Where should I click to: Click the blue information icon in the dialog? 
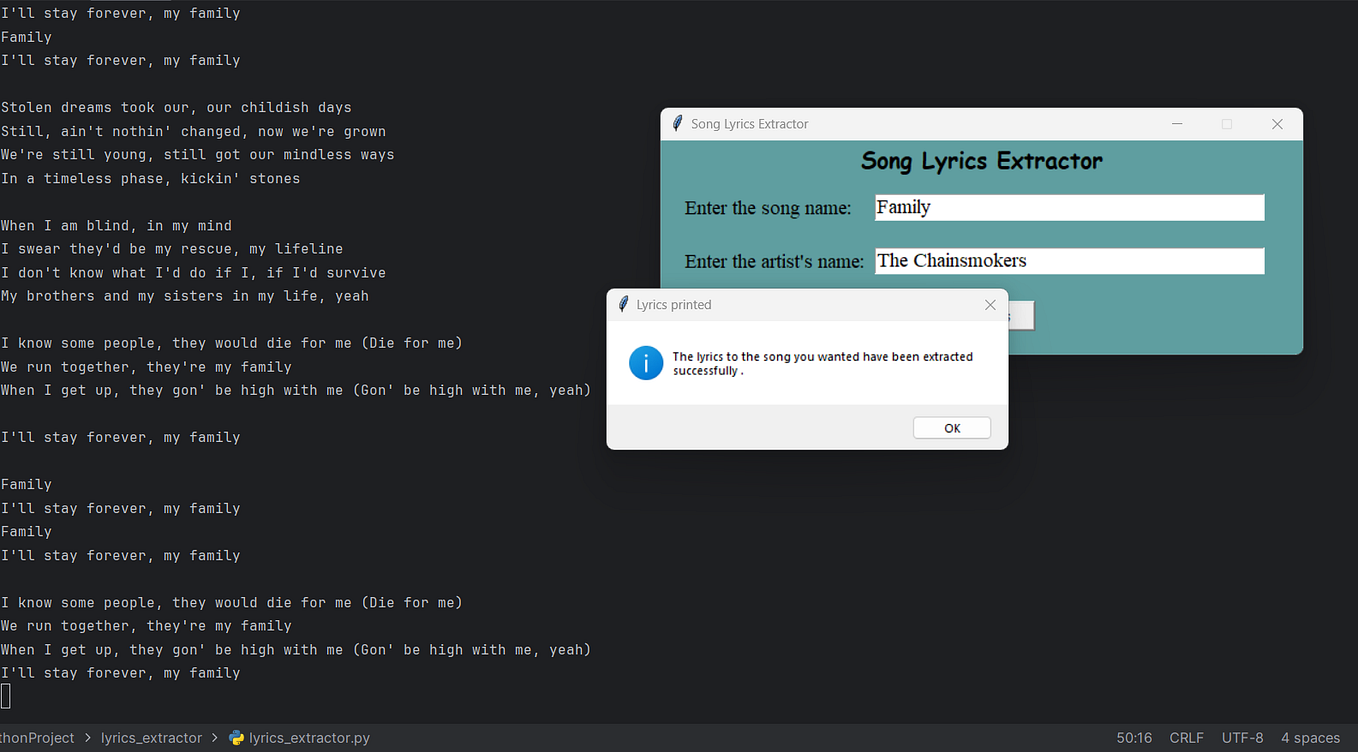645,363
